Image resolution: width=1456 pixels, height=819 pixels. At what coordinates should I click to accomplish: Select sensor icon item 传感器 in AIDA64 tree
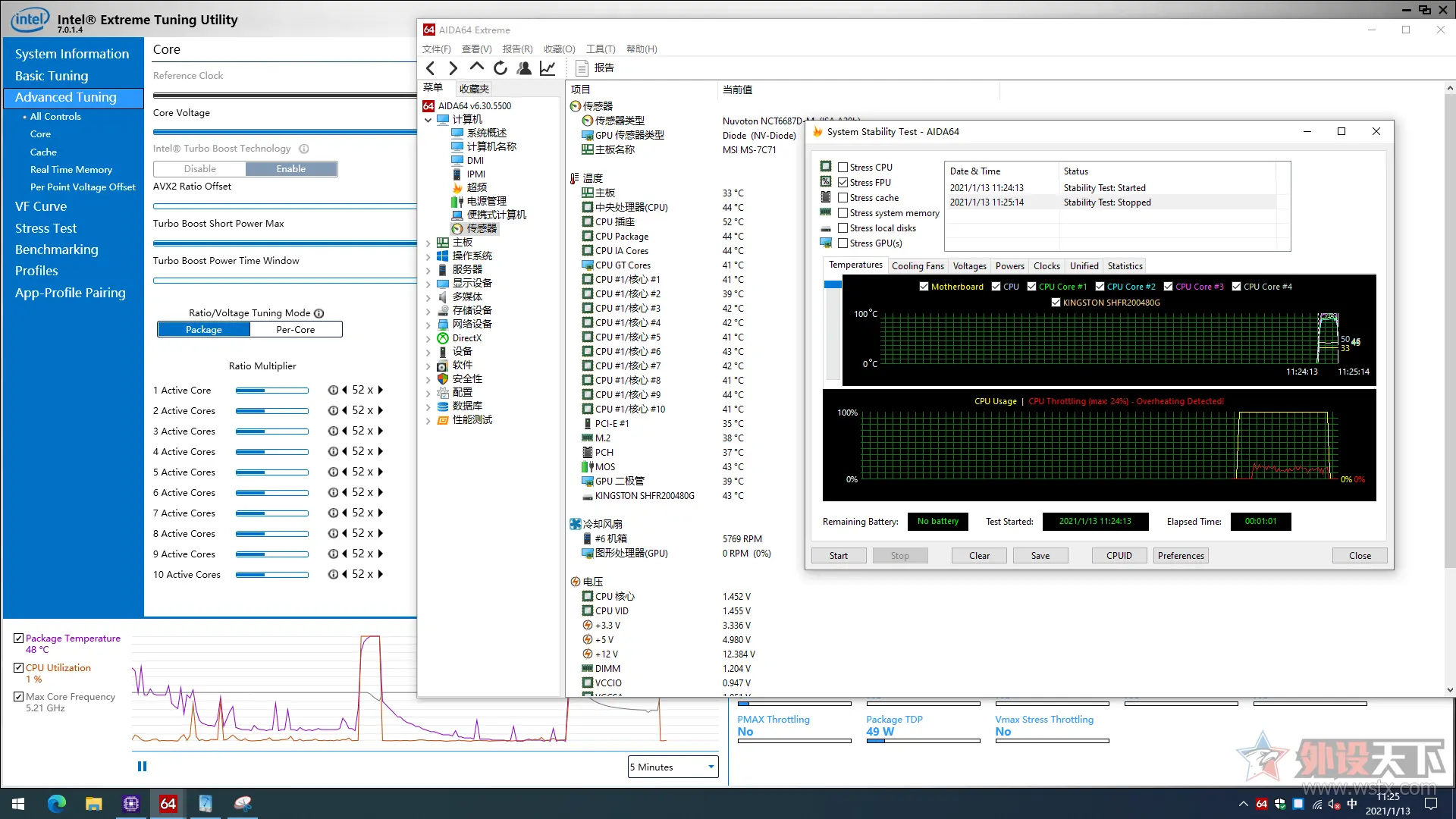click(475, 228)
